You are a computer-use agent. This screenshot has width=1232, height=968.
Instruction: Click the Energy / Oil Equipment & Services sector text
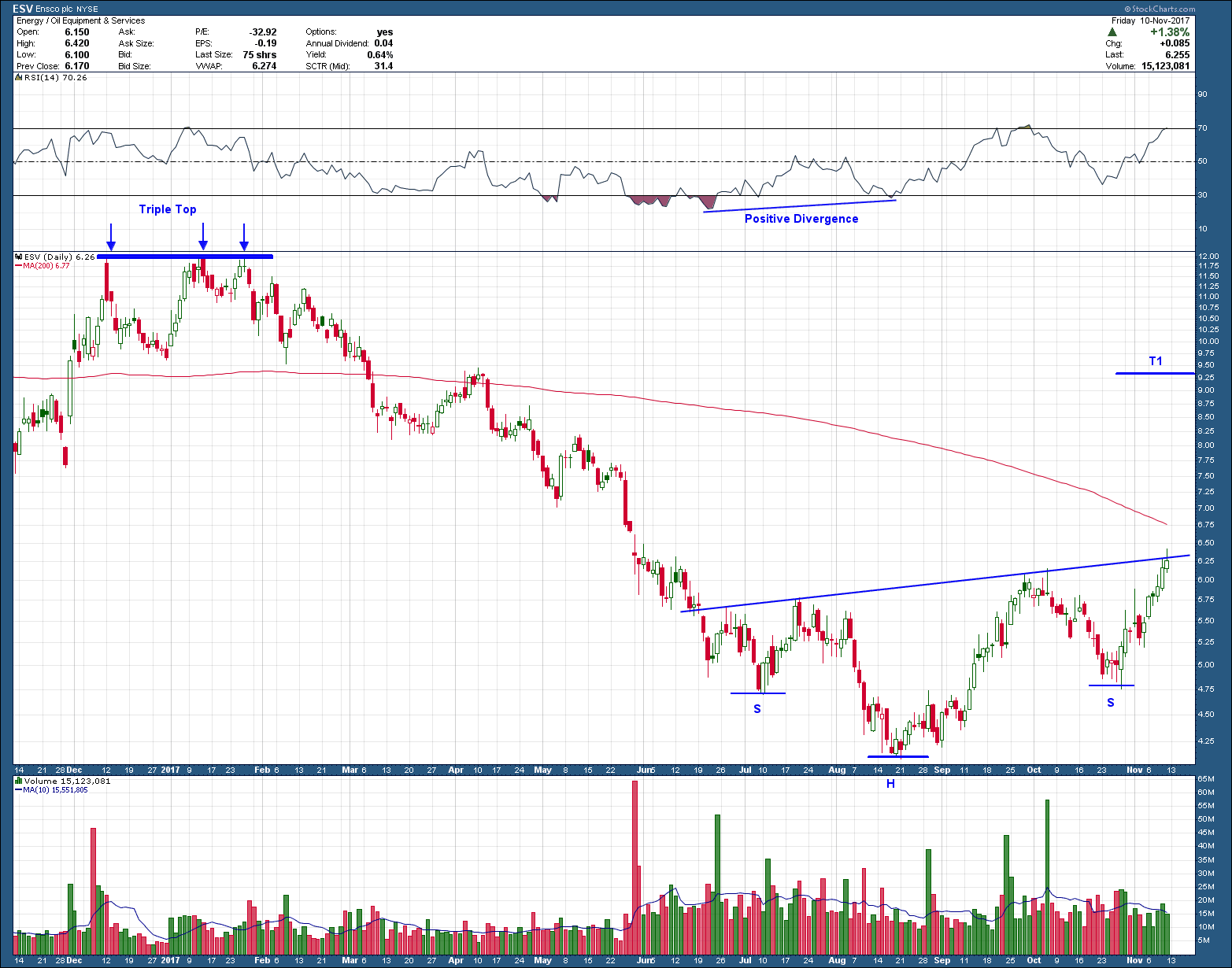pyautogui.click(x=80, y=20)
